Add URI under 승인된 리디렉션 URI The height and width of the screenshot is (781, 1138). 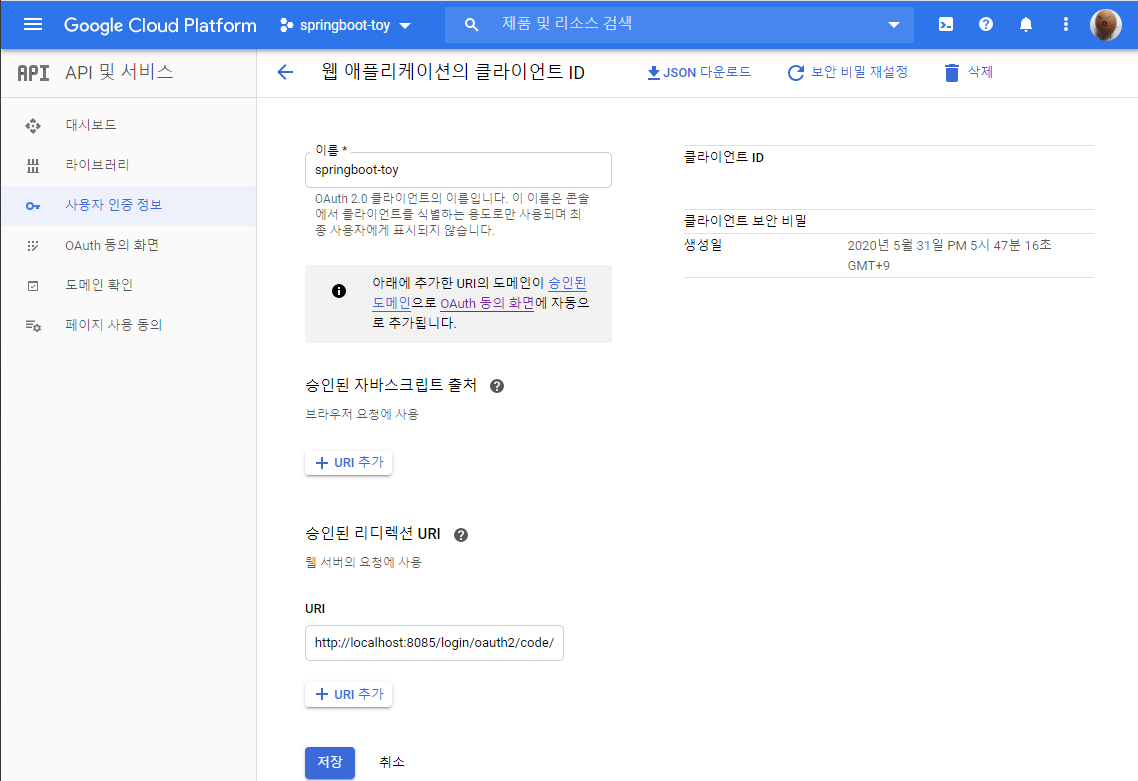348,694
